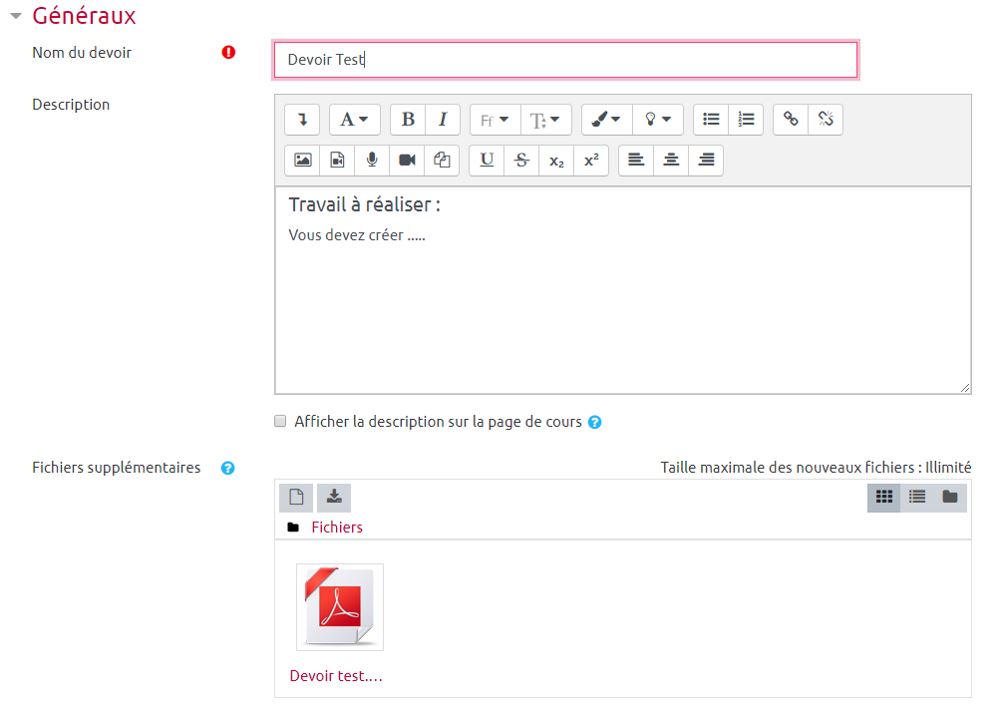Click the microphone record audio icon
Screen dimensions: 985x714
(x=372, y=160)
